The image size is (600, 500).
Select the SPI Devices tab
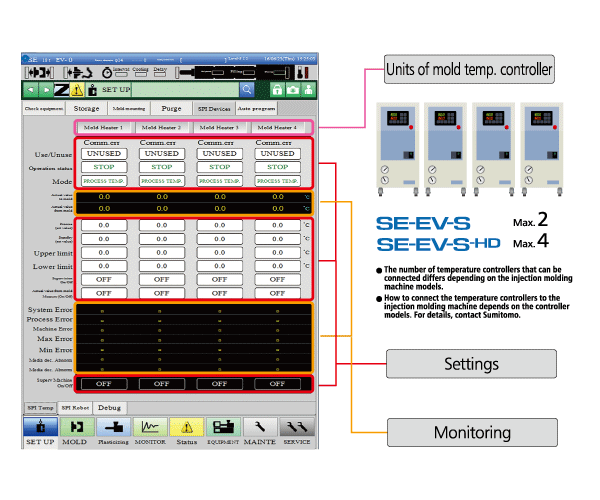[x=214, y=109]
